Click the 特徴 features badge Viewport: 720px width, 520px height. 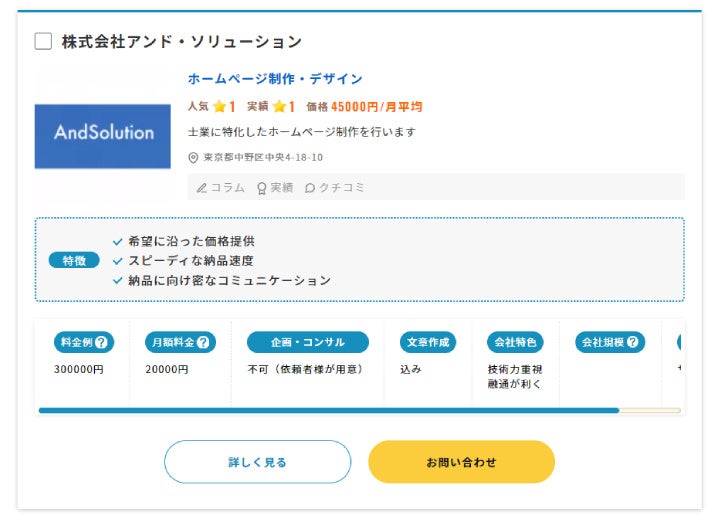pos(74,260)
